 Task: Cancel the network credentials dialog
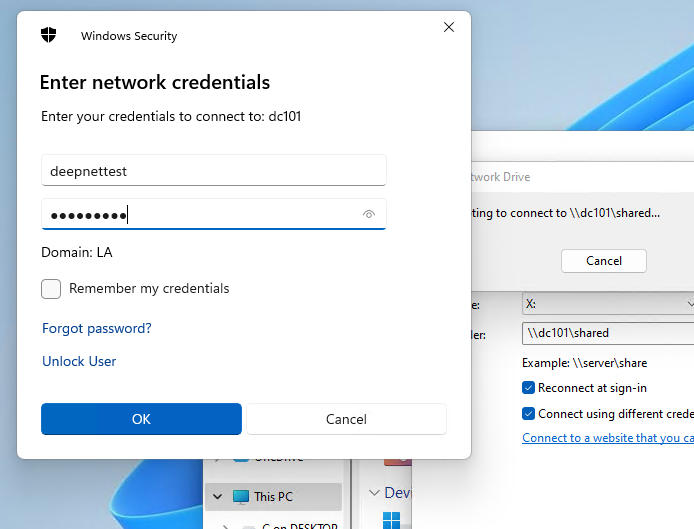click(x=346, y=419)
